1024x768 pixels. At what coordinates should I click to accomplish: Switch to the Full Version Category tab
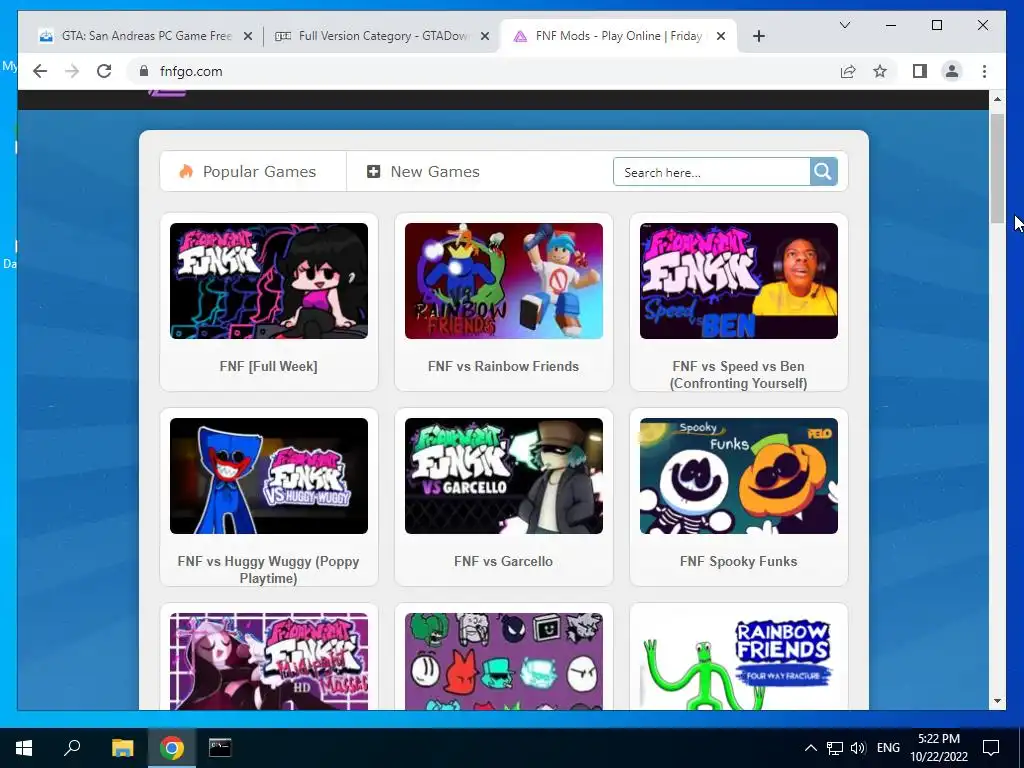tap(382, 36)
